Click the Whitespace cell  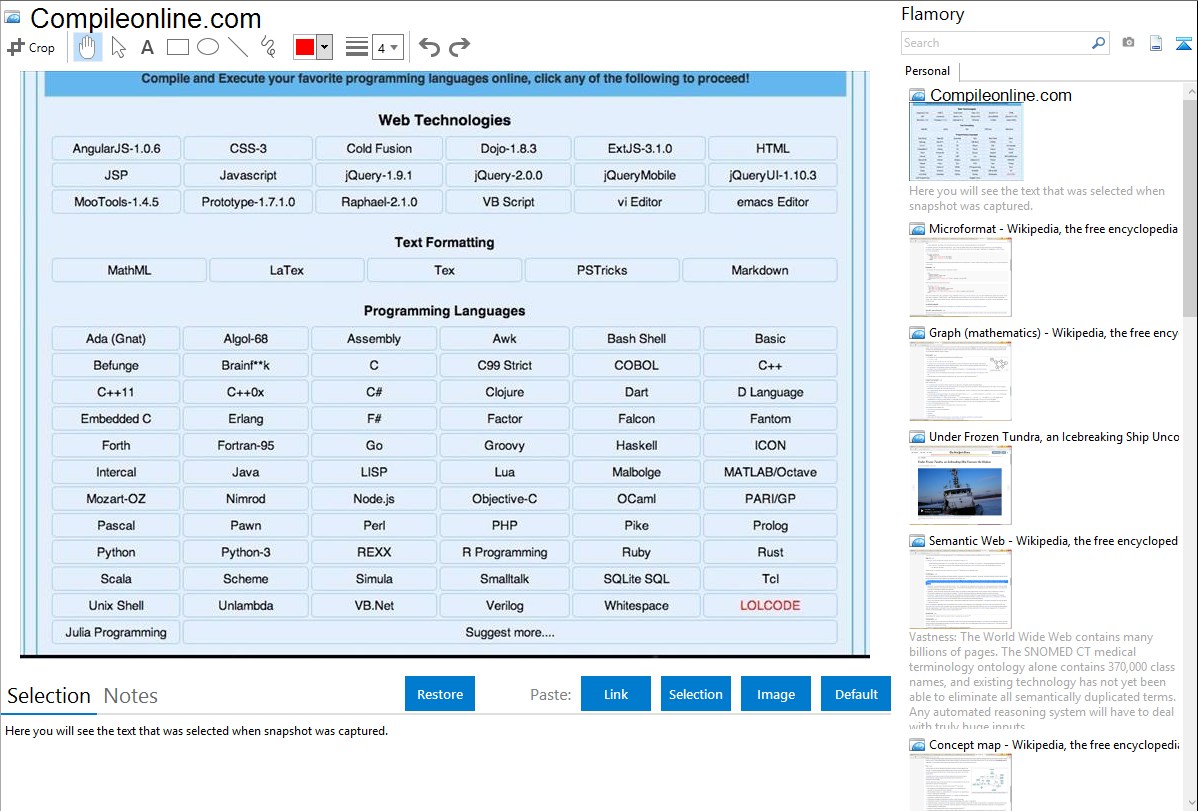636,605
